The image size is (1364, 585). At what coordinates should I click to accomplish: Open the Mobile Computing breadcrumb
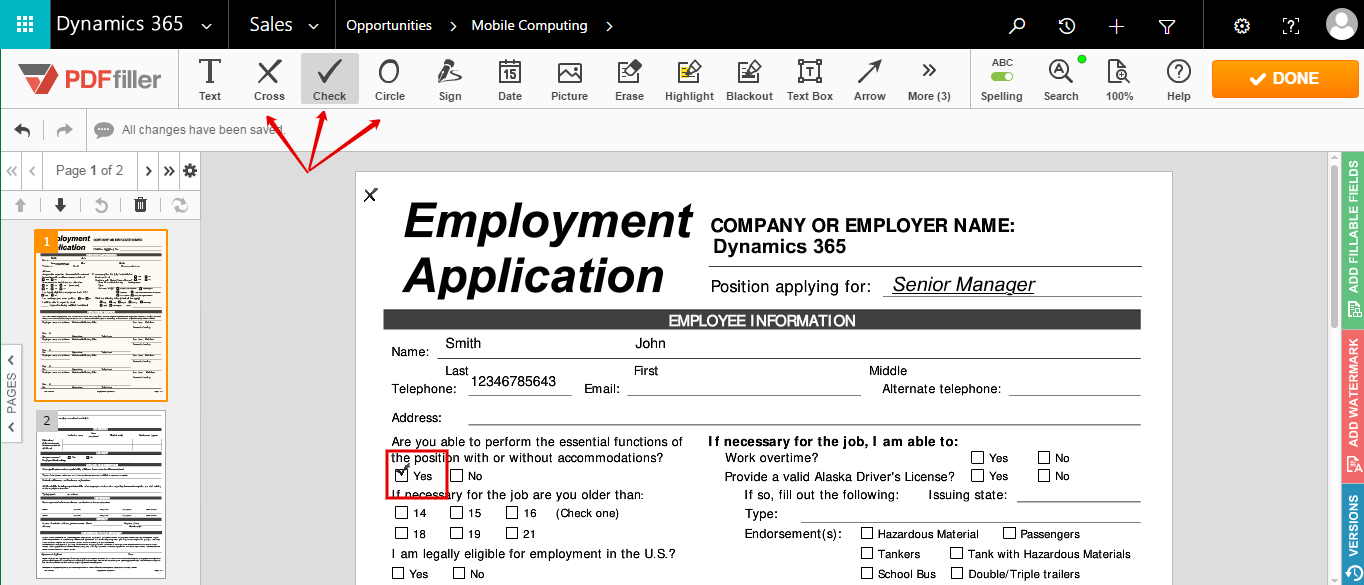tap(529, 26)
